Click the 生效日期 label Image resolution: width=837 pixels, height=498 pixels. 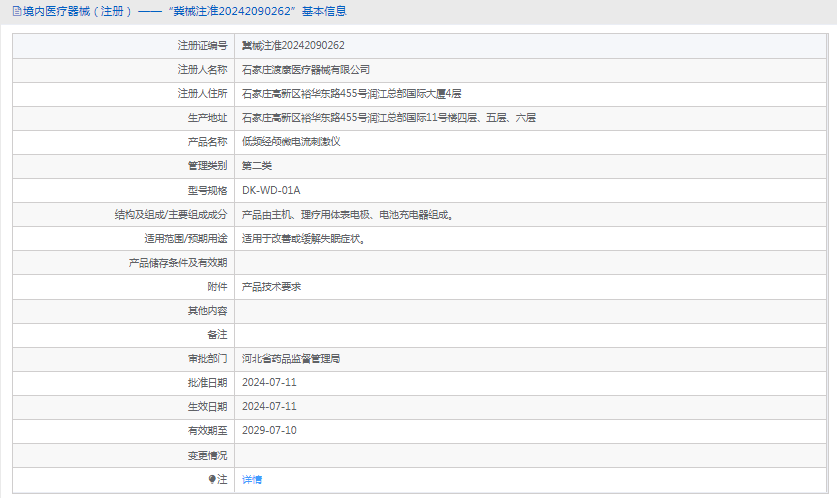coord(207,407)
